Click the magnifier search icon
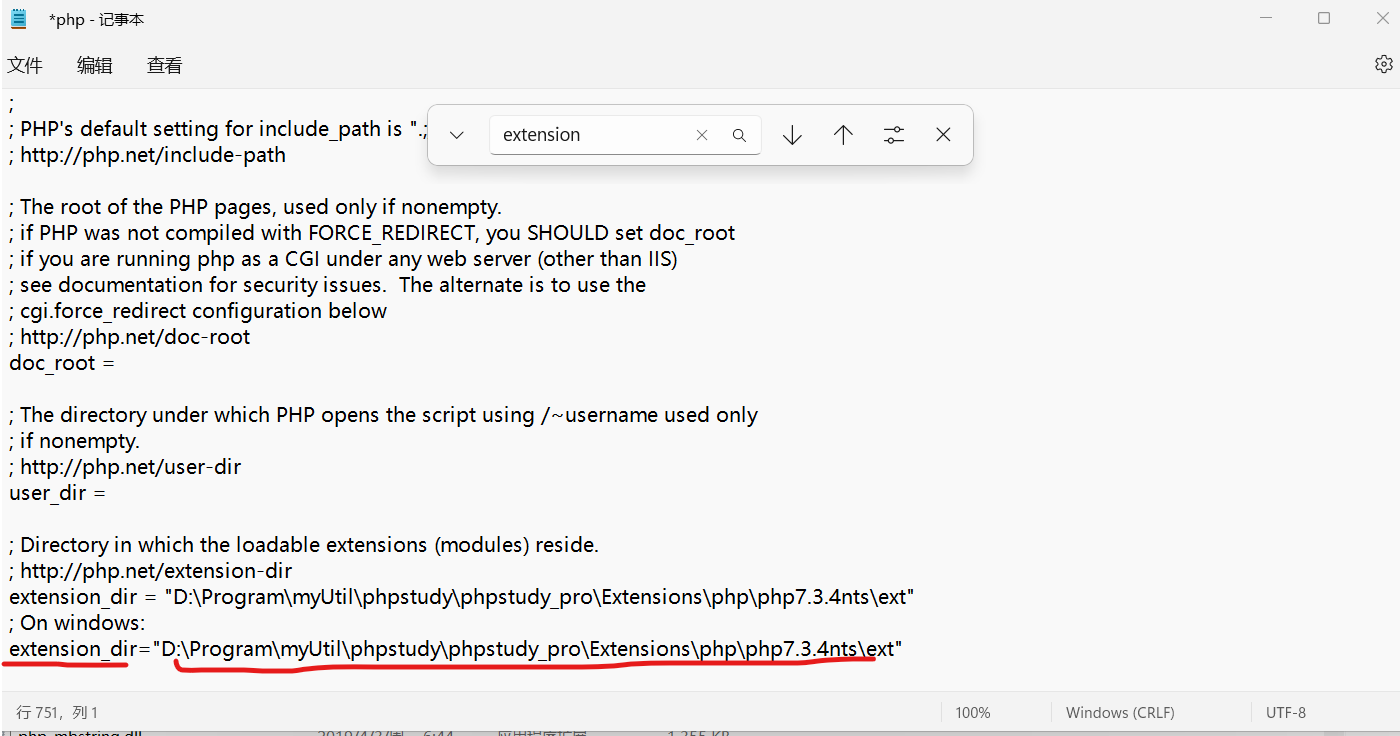The height and width of the screenshot is (736, 1400). [739, 135]
